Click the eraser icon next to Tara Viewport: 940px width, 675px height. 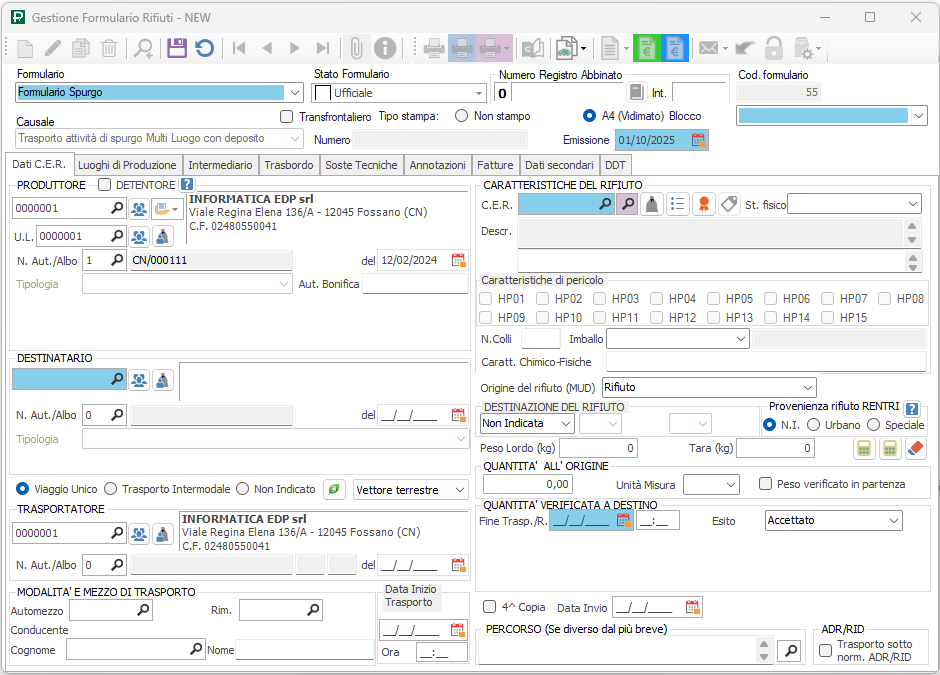pos(916,449)
